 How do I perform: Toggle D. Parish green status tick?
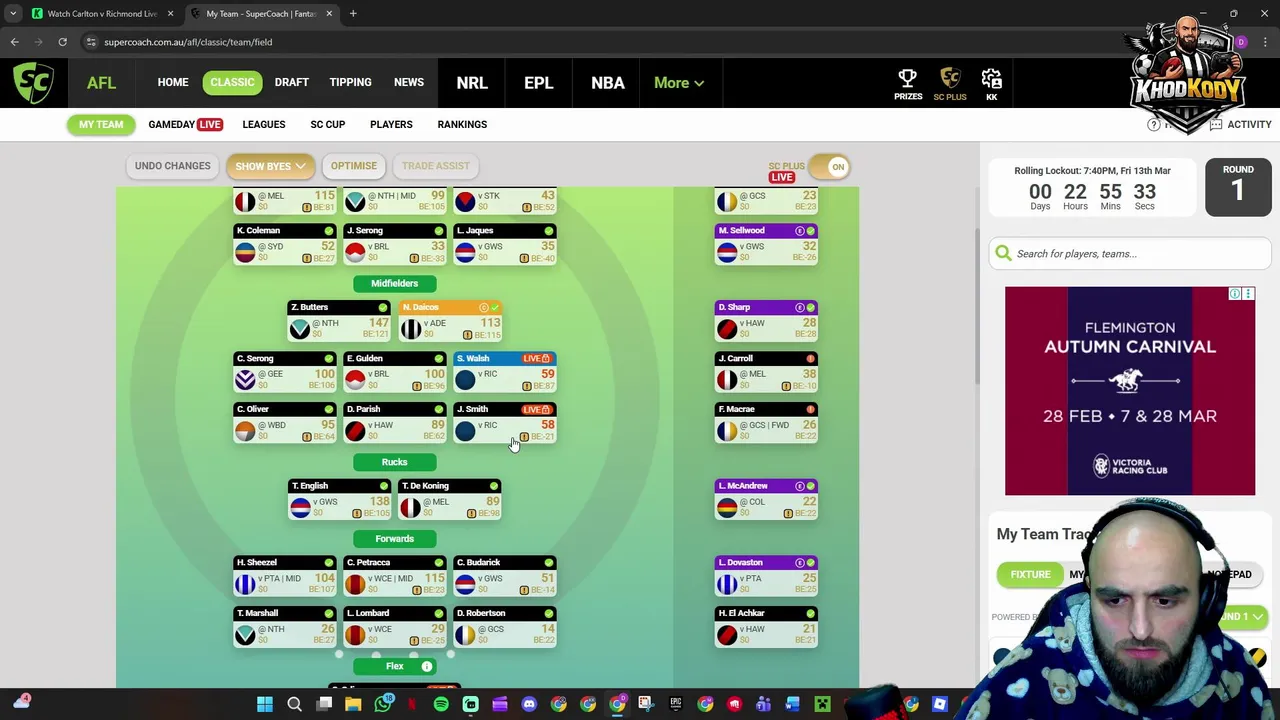click(x=439, y=409)
